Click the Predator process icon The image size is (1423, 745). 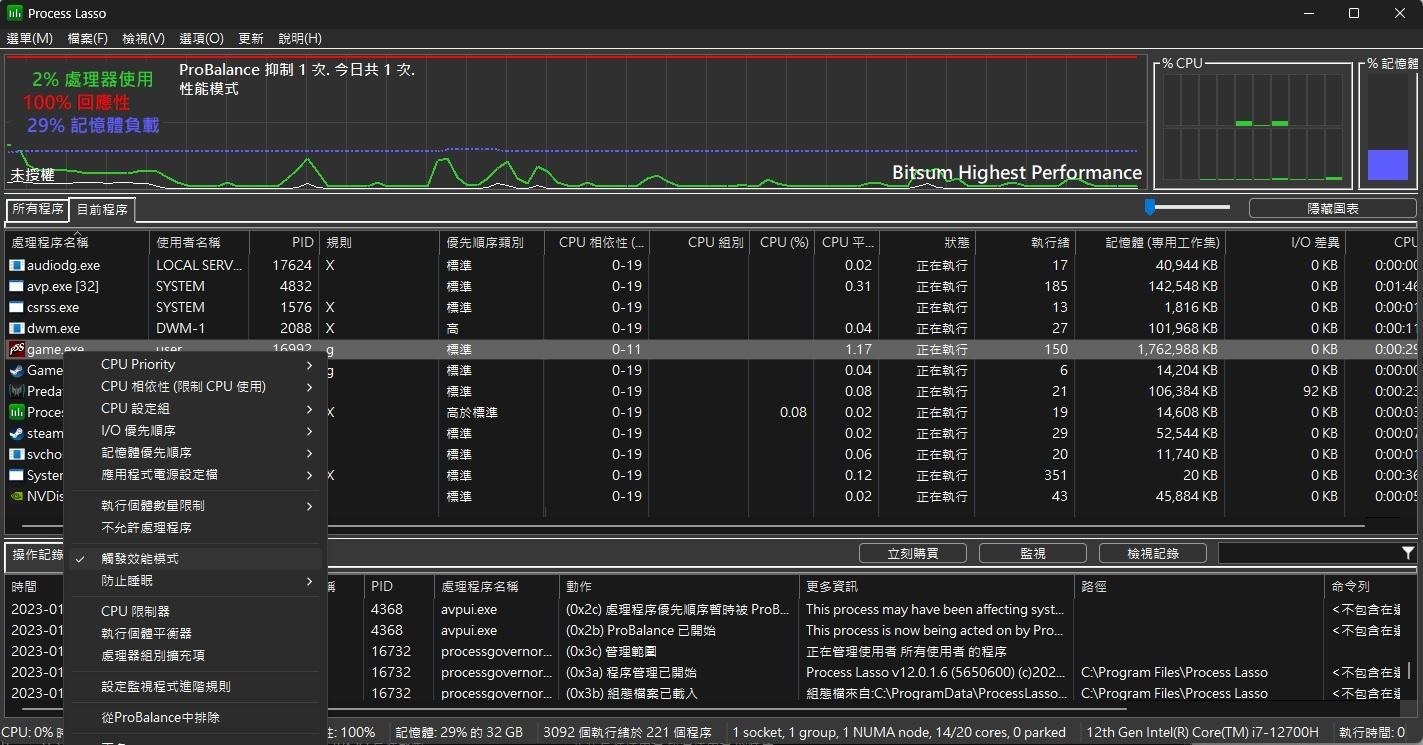tap(16, 391)
